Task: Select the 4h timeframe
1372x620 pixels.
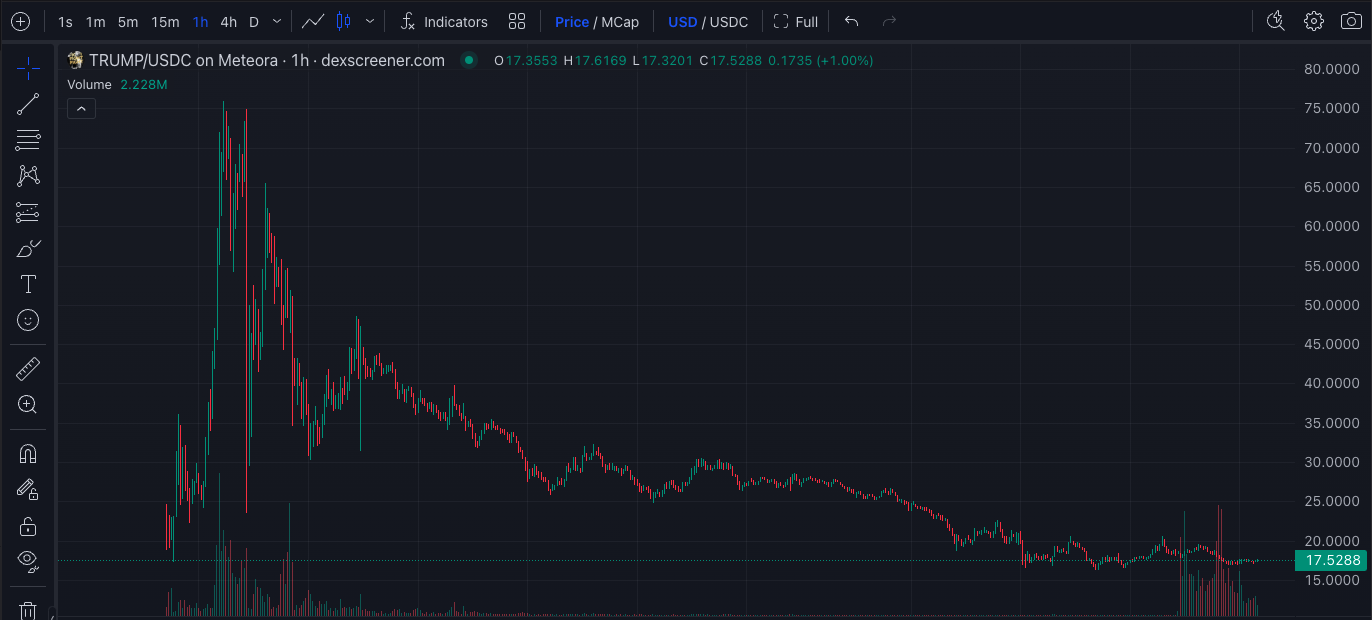Action: [229, 21]
